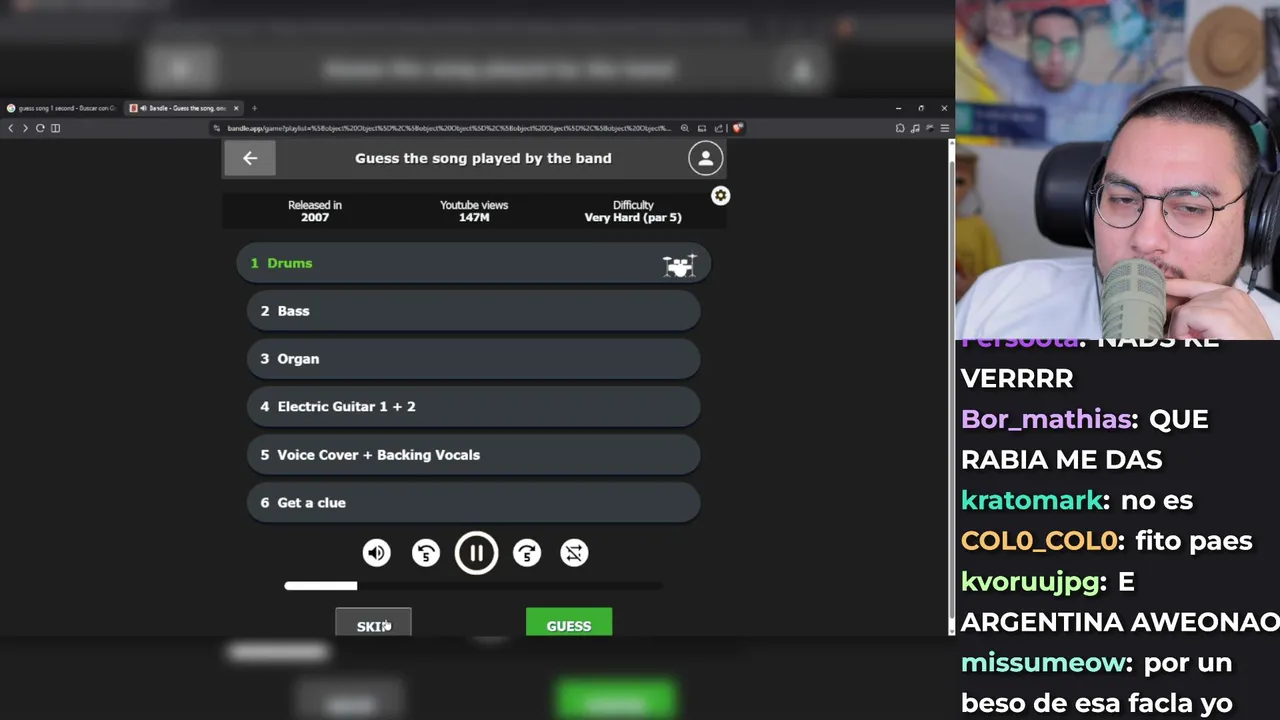
Task: Rewind five seconds
Action: [426, 553]
